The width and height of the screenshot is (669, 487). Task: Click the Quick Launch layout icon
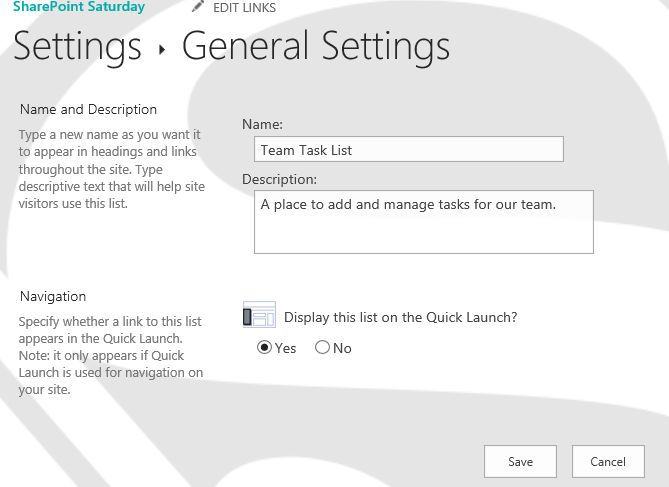point(259,315)
